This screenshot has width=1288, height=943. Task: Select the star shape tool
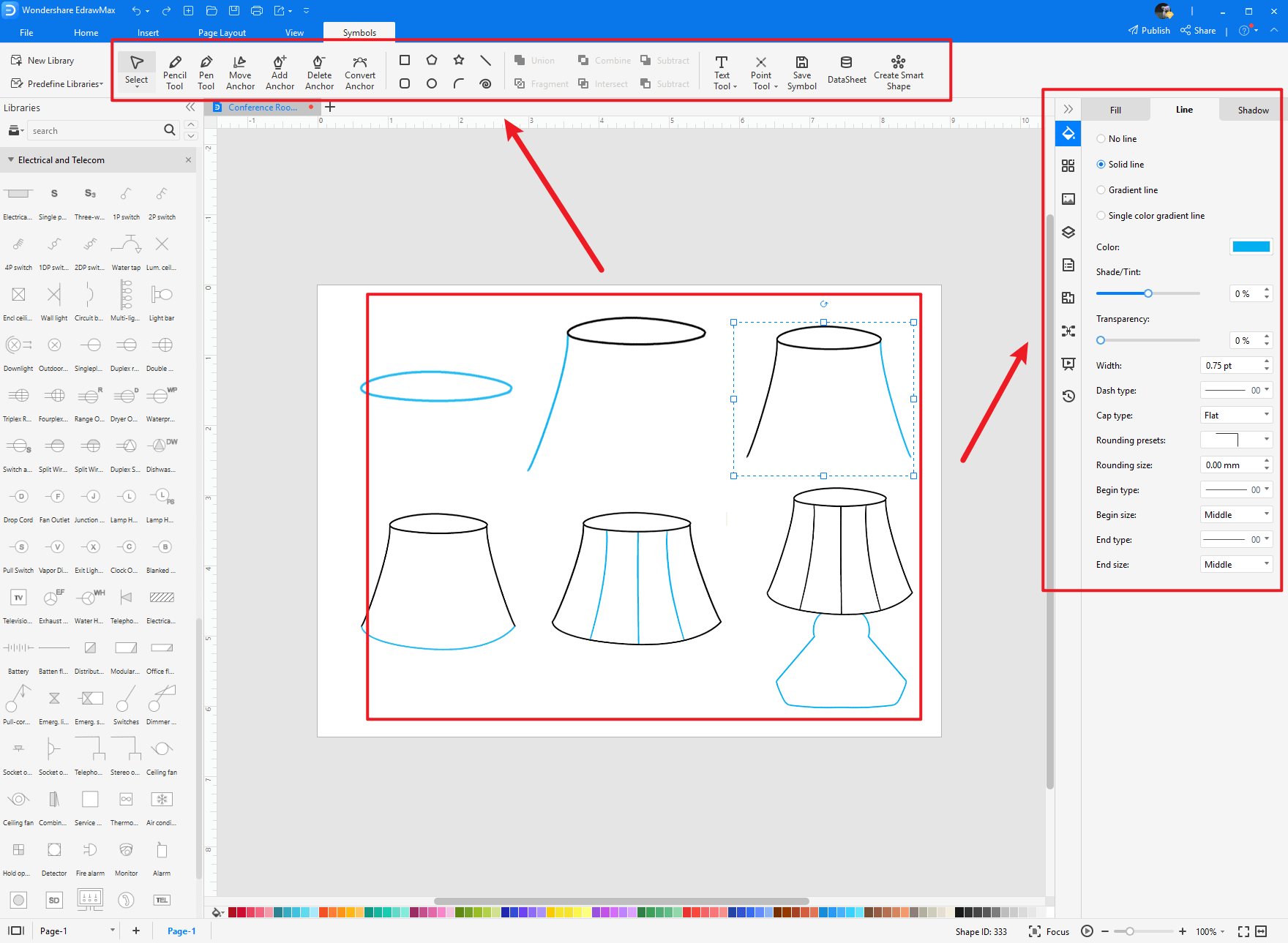459,60
